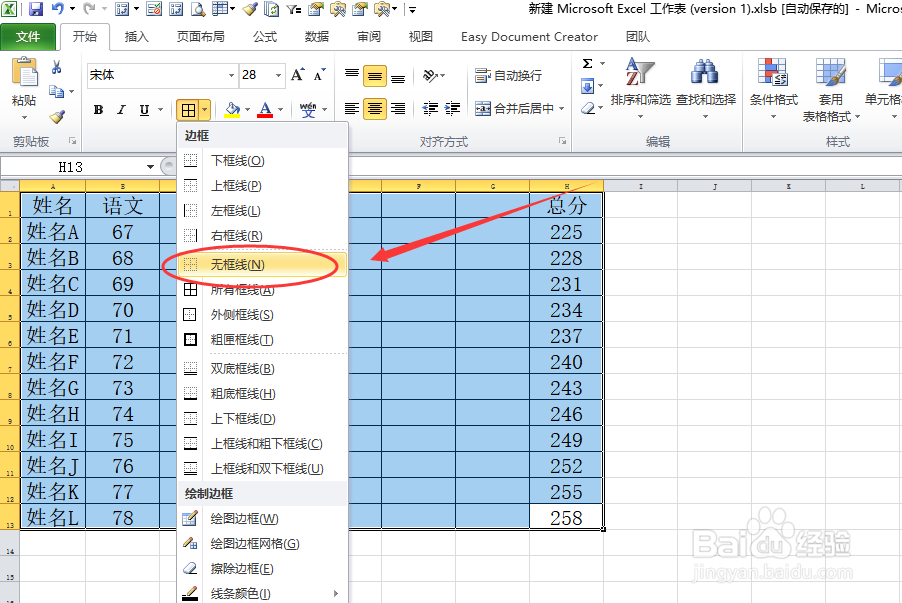Click the Fill down arrow icon
This screenshot has height=603, width=902.
click(587, 86)
